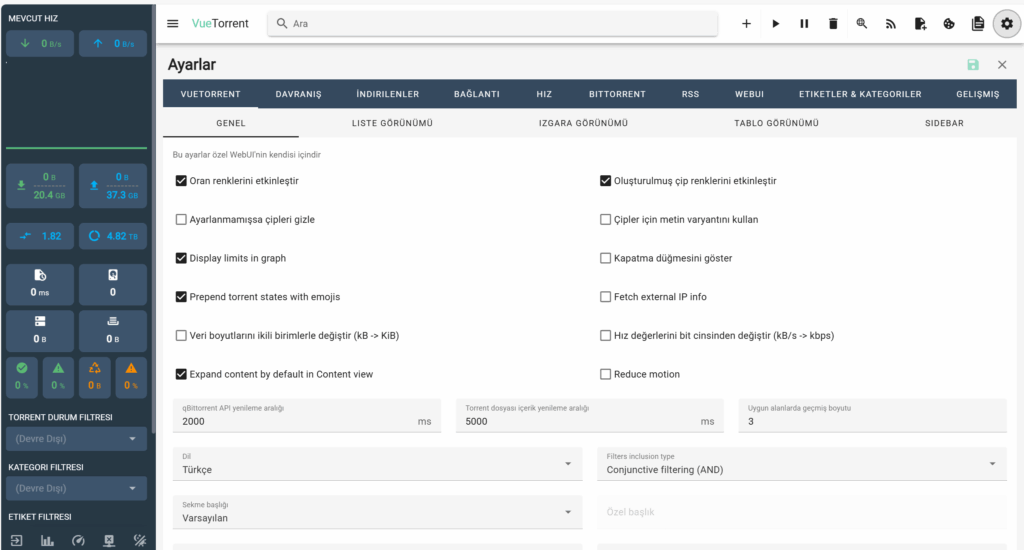Open the Dil language dropdown
Viewport: 1024px width, 550px height.
(376, 464)
